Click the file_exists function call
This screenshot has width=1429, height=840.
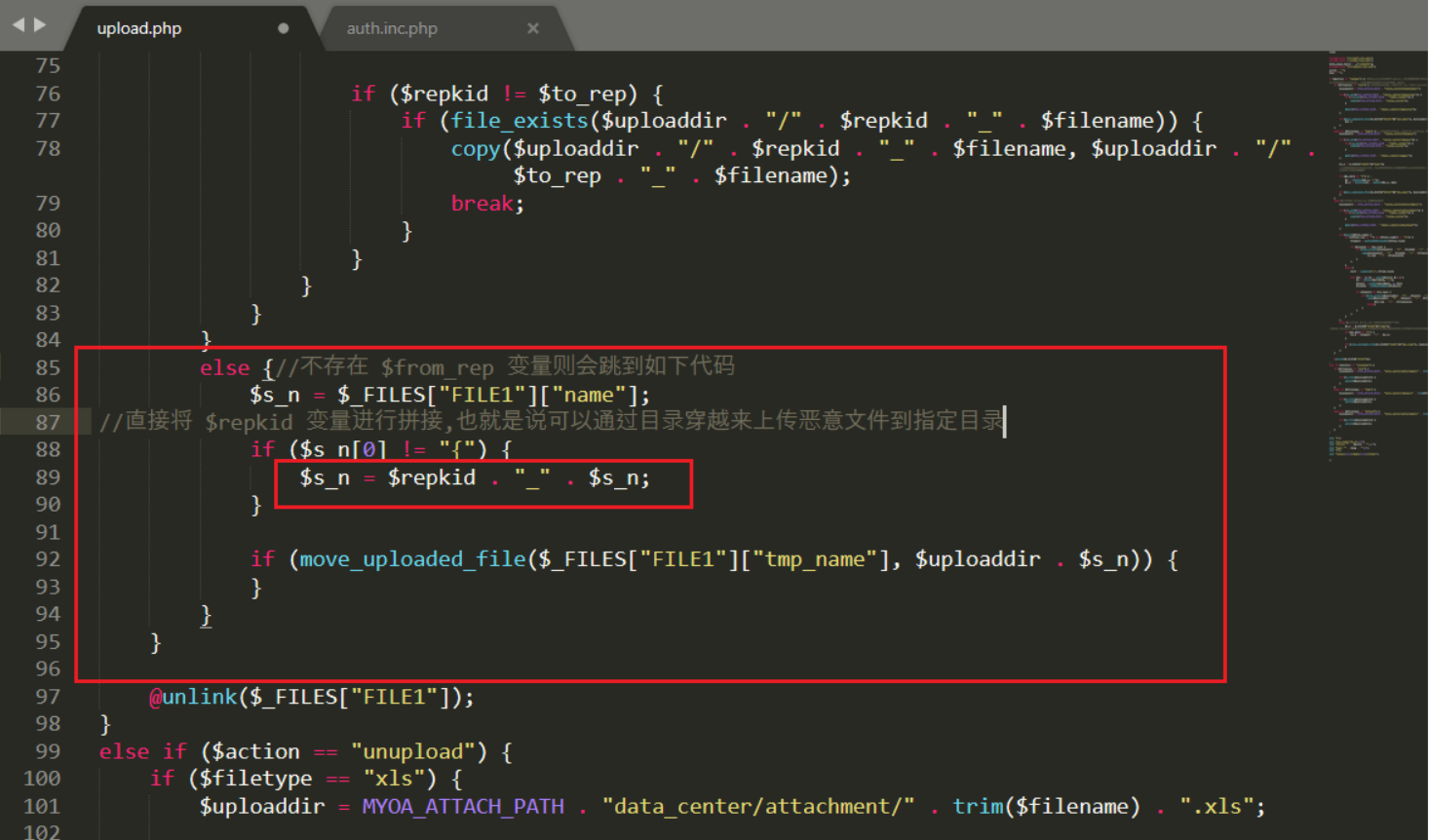pyautogui.click(x=520, y=121)
